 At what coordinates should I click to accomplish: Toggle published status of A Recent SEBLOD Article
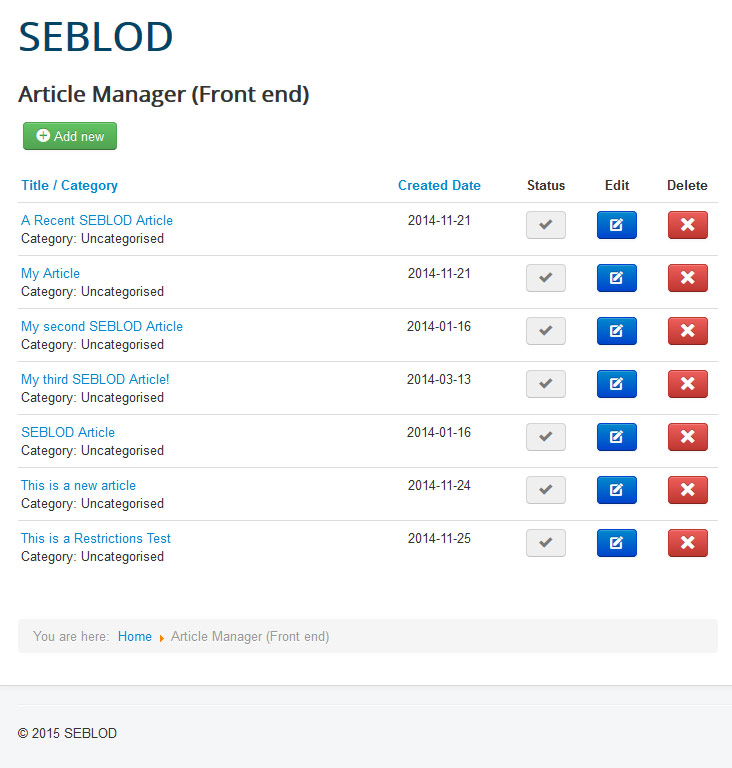click(x=546, y=225)
